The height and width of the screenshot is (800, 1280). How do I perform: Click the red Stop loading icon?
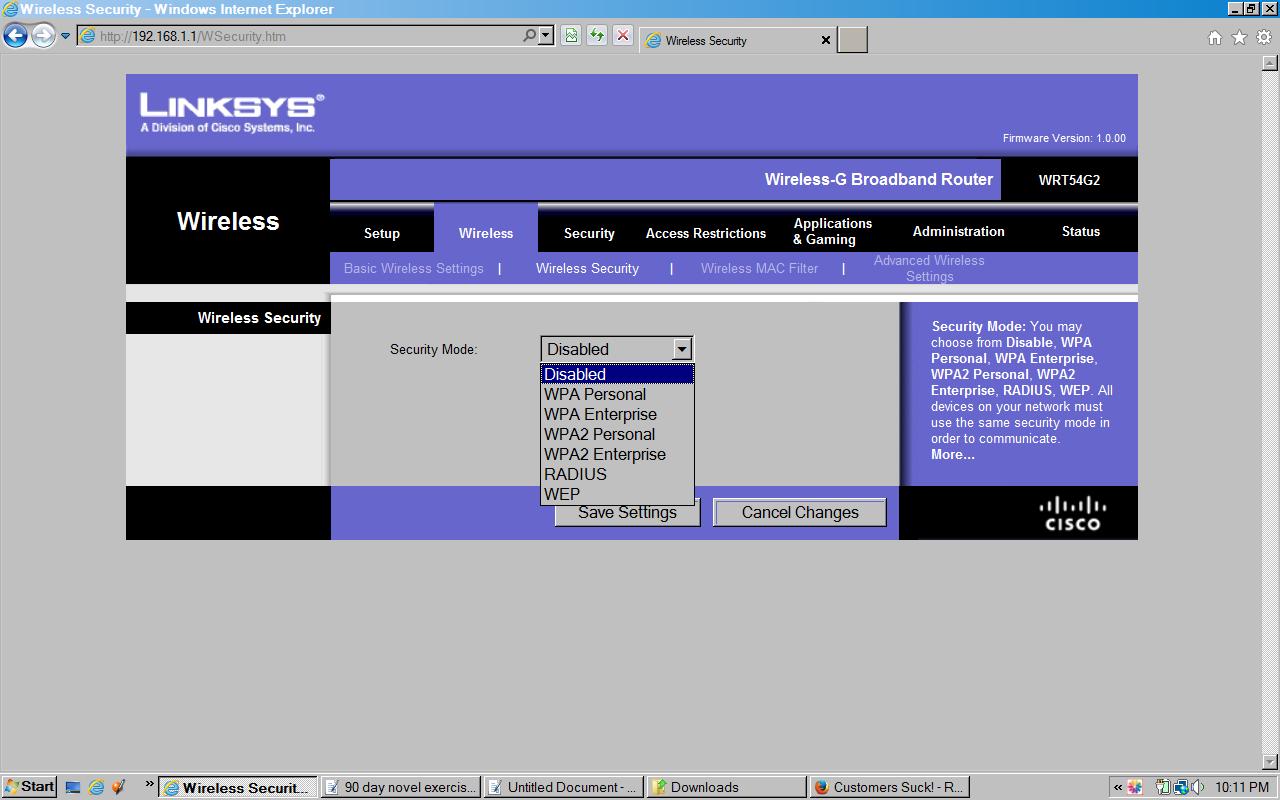coord(623,36)
